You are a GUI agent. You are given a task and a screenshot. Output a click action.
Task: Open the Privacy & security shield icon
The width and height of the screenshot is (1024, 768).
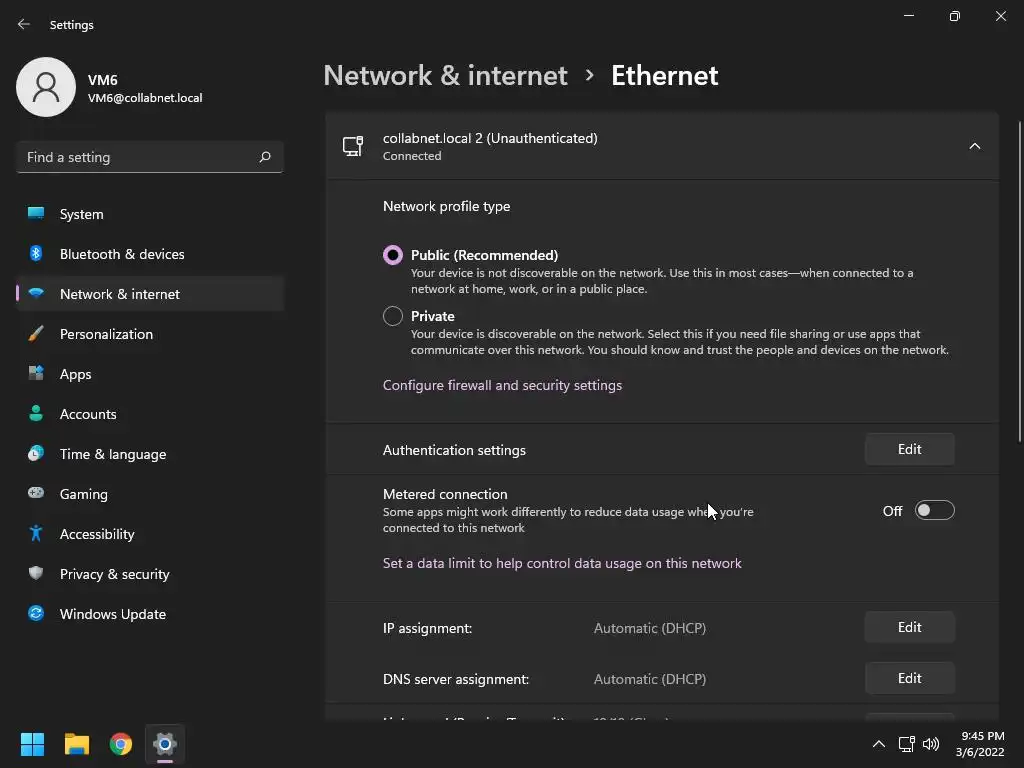[x=36, y=574]
